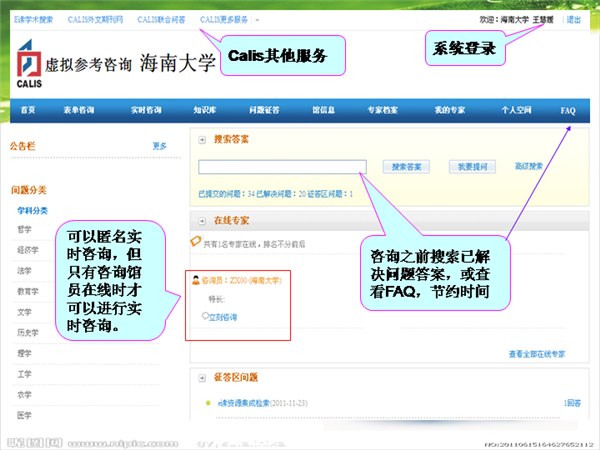The image size is (600, 450).
Task: Select the 哲学 subject category
Action: coord(24,229)
